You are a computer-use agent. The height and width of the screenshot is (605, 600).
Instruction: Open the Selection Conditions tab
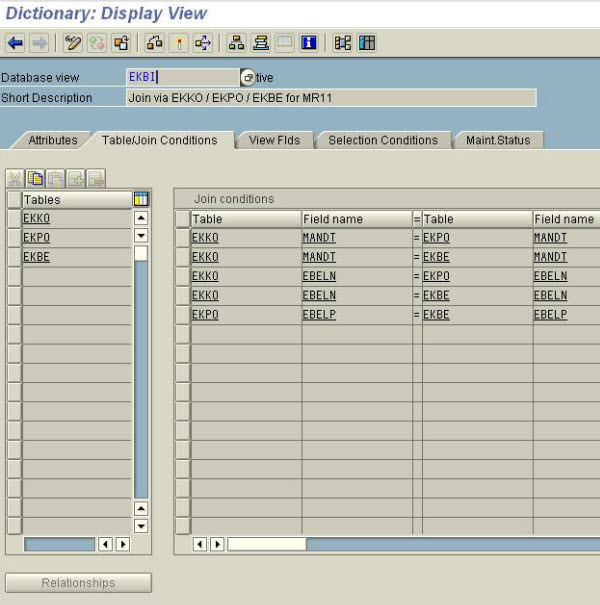[383, 140]
